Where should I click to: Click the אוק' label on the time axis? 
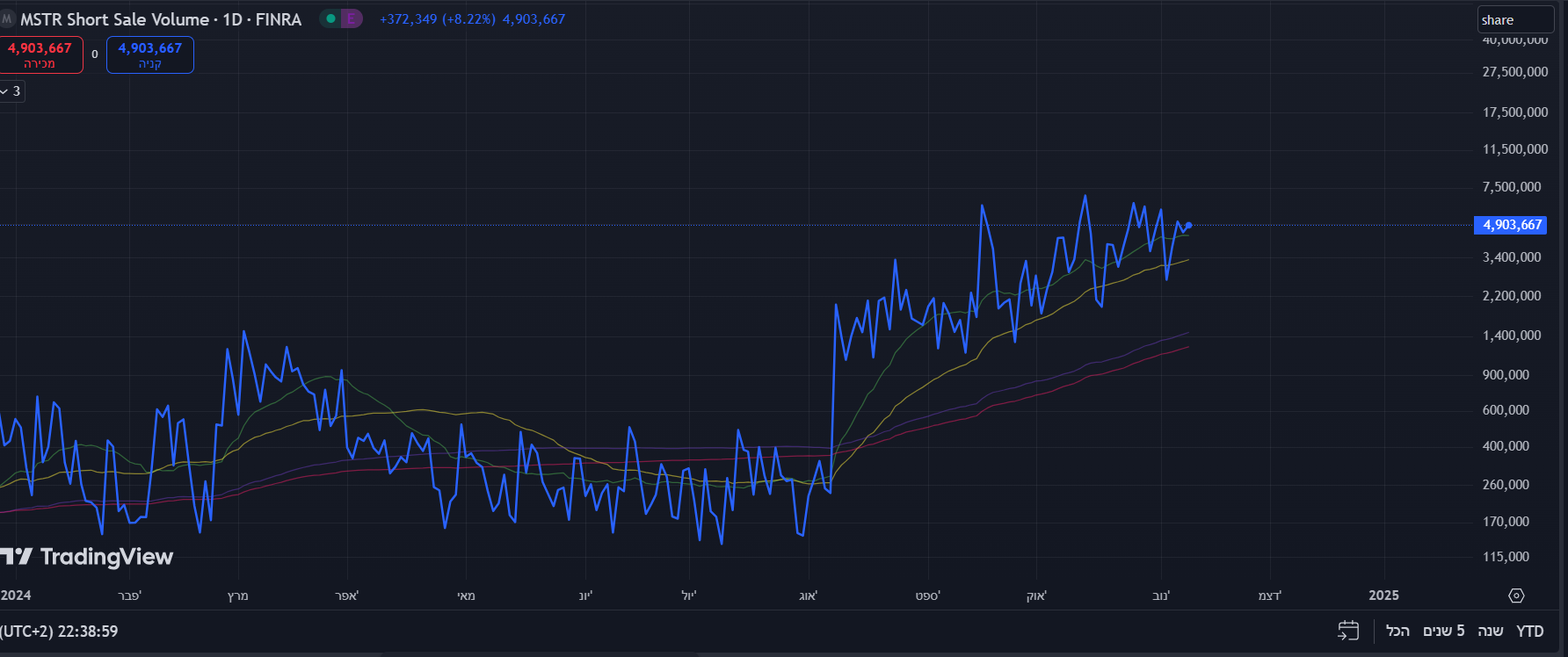tap(1037, 596)
